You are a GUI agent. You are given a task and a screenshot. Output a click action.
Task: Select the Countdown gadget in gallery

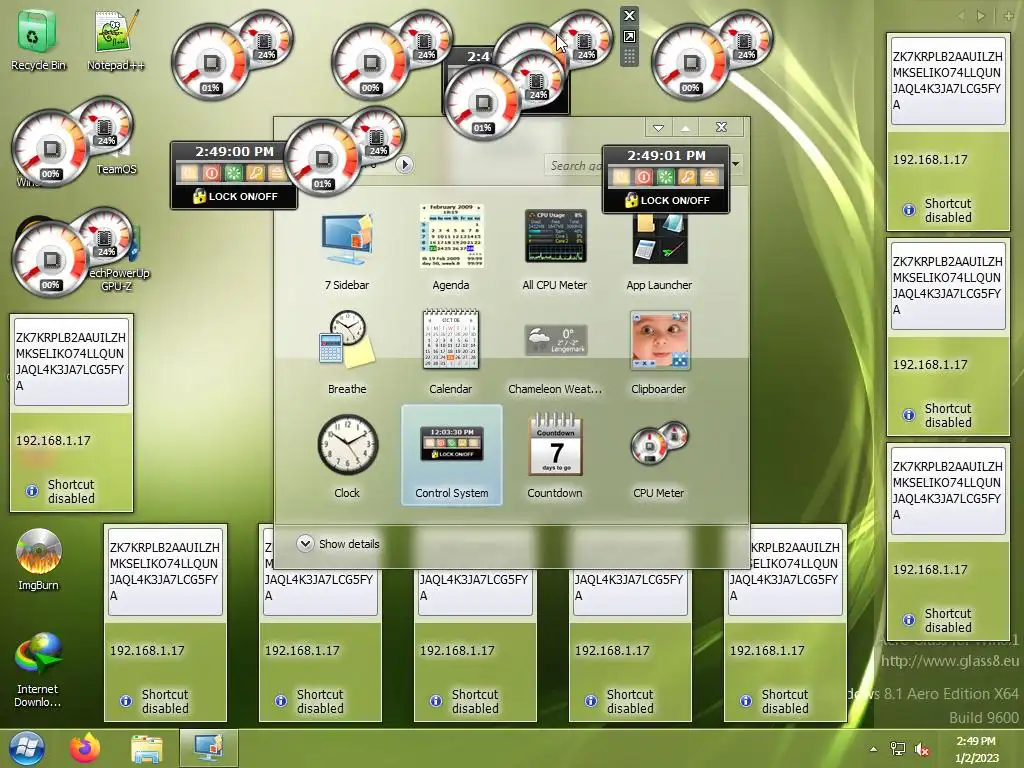tap(554, 456)
